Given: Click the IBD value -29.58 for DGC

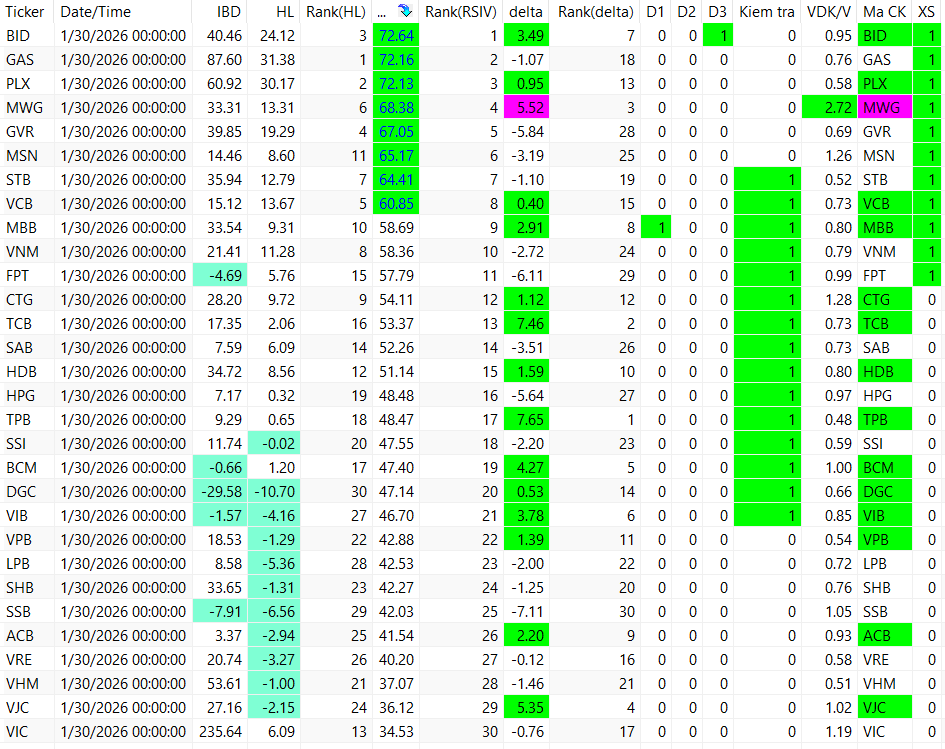Looking at the screenshot, I should tap(220, 492).
